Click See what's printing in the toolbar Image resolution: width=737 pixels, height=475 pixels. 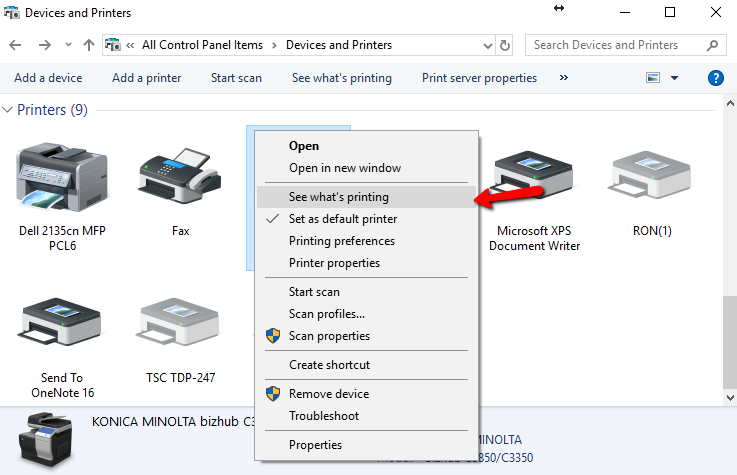point(342,78)
